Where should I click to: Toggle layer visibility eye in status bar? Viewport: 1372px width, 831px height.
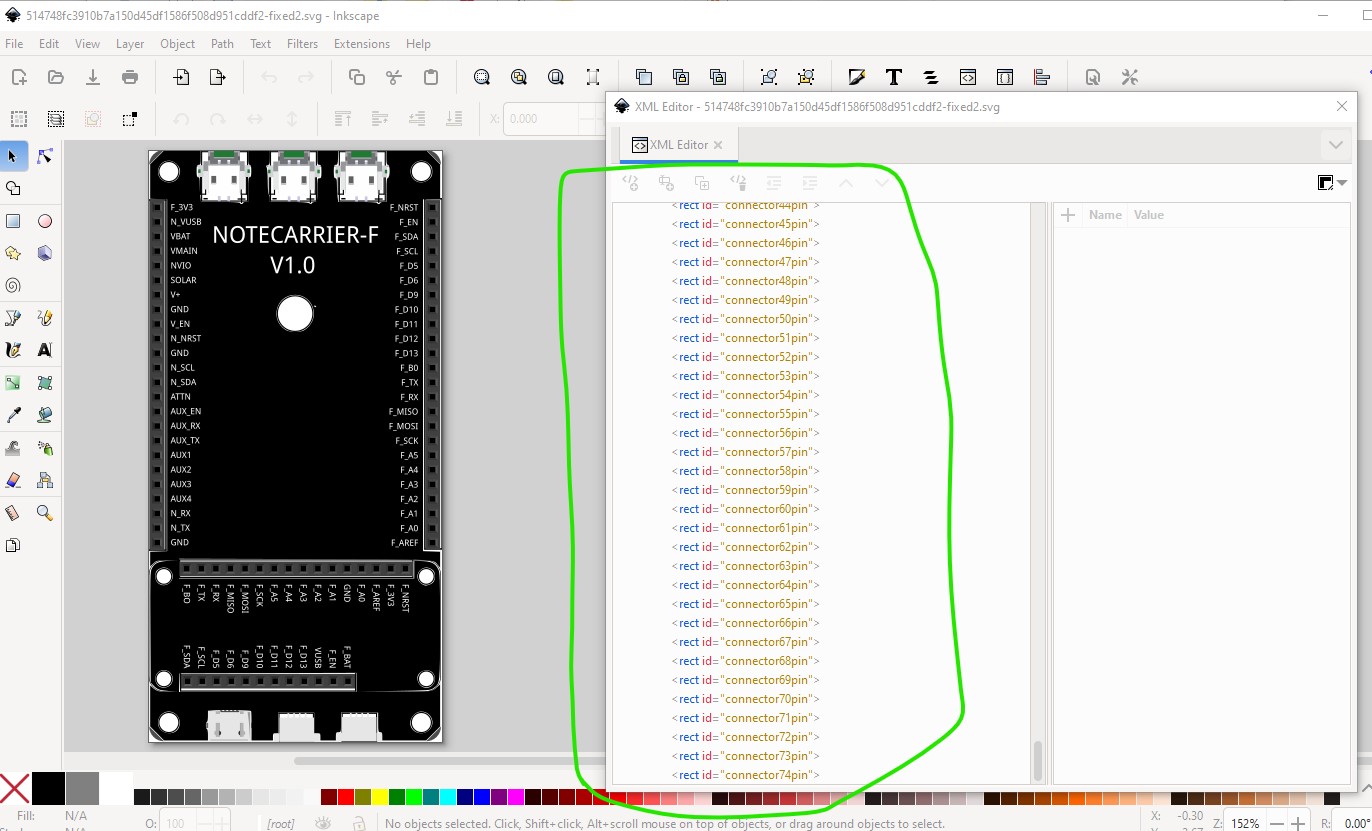coord(323,823)
